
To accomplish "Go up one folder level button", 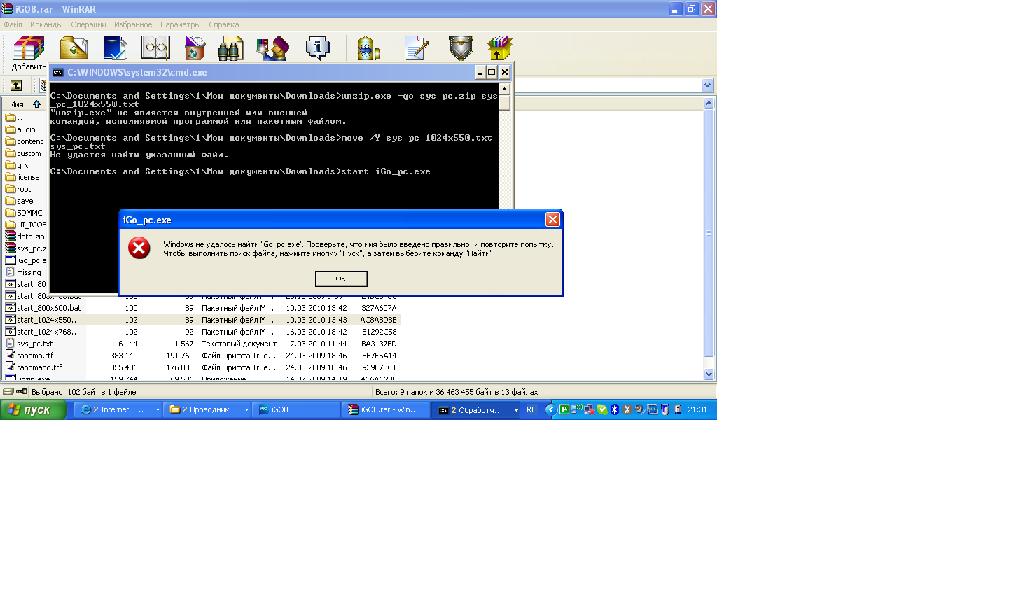I will coord(16,86).
